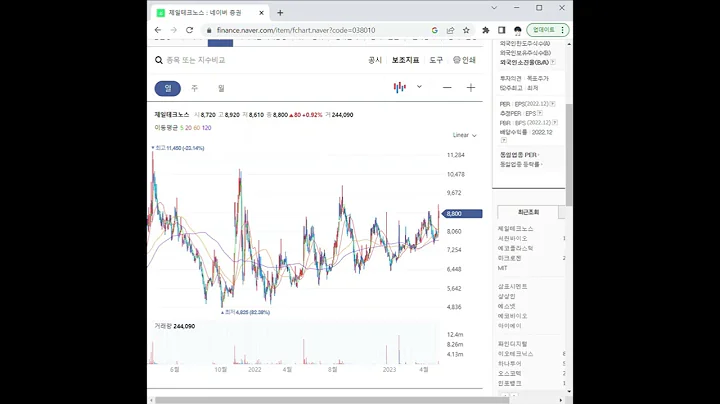720x404 pixels.
Task: Zoom in chart with plus icon
Action: pyautogui.click(x=471, y=87)
